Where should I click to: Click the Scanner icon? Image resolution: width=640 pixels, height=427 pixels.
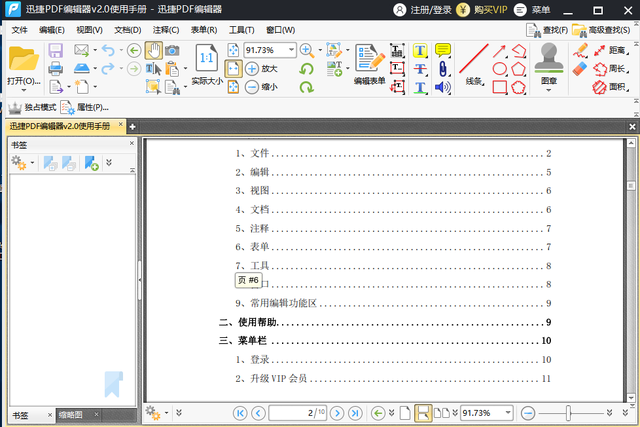tap(82, 68)
